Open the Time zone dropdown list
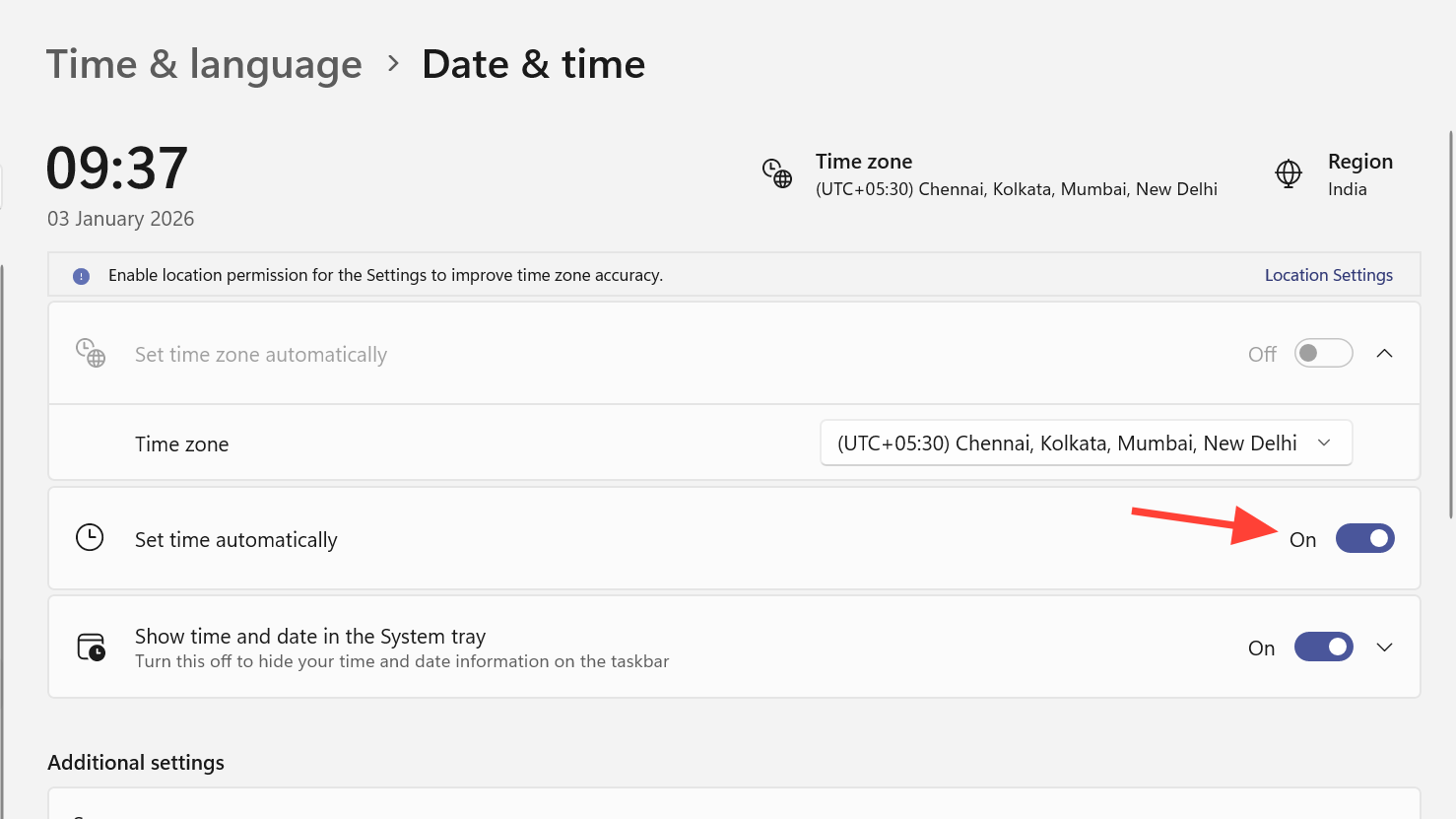Screen dimensions: 1456x819 click(1086, 444)
